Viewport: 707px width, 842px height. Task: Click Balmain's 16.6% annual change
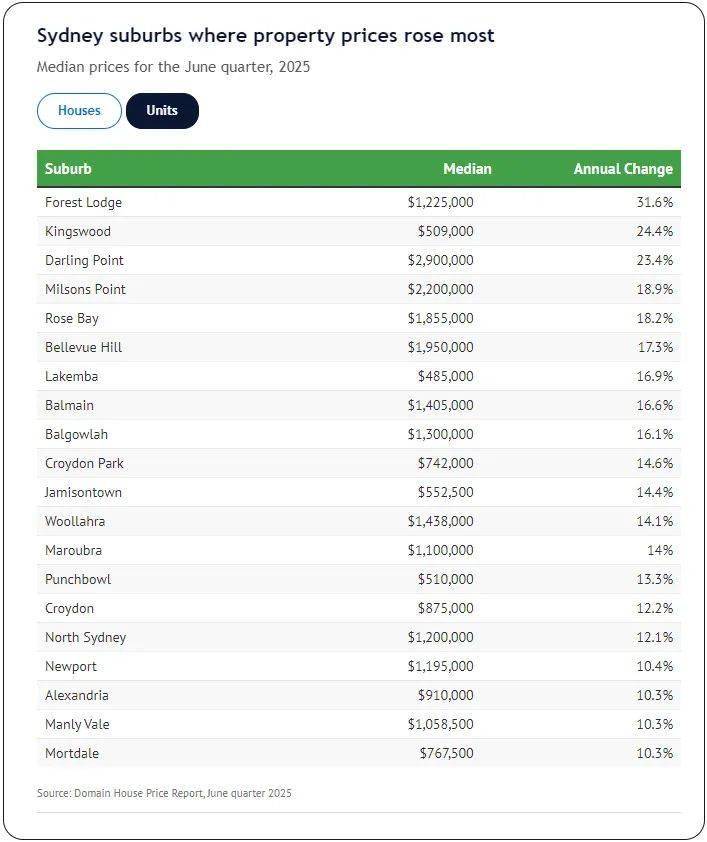pos(654,405)
